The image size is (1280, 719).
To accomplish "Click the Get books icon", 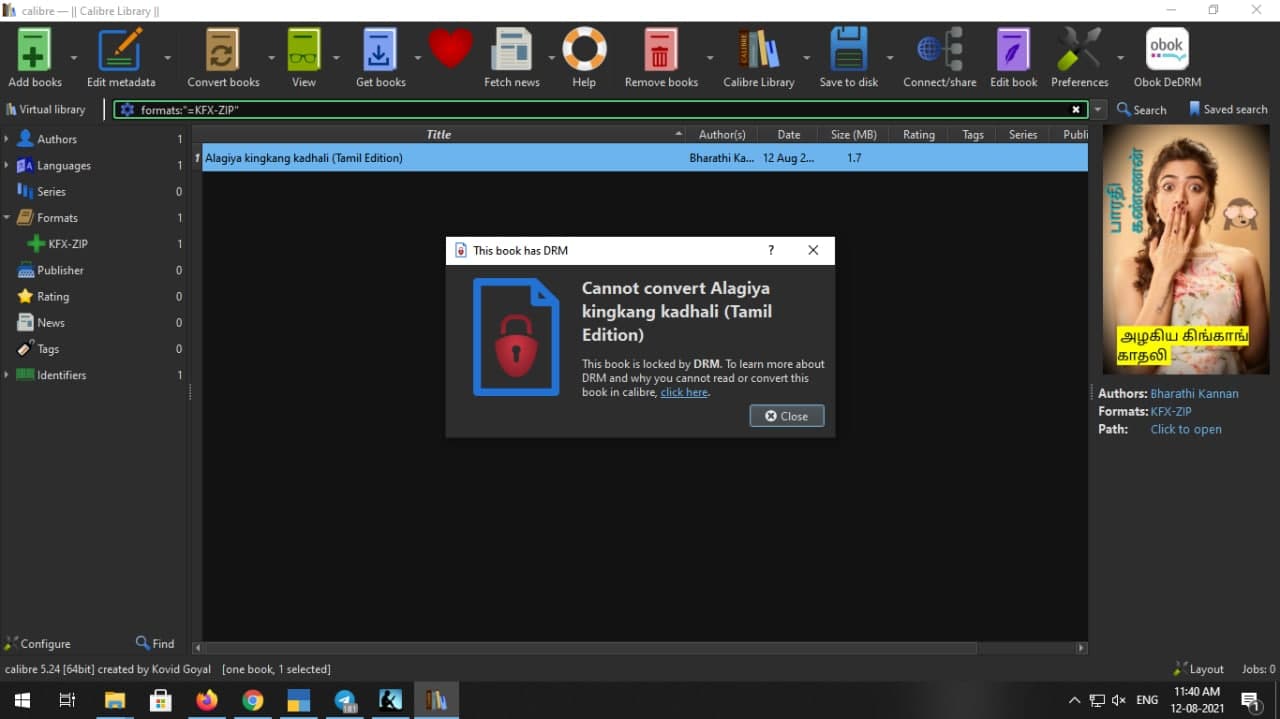I will [380, 50].
